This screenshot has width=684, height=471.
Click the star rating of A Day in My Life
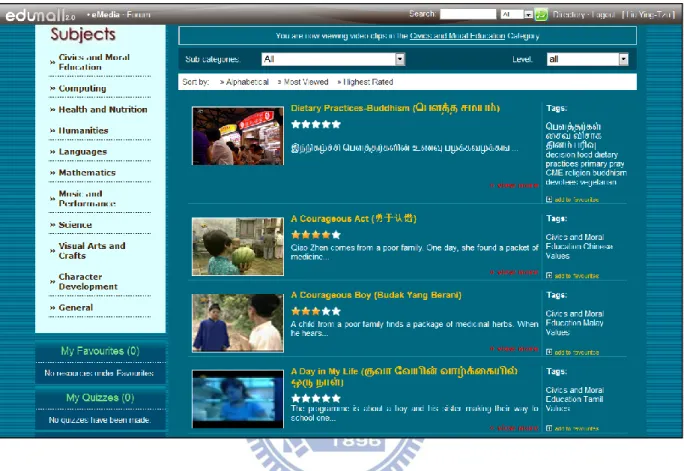(x=316, y=398)
